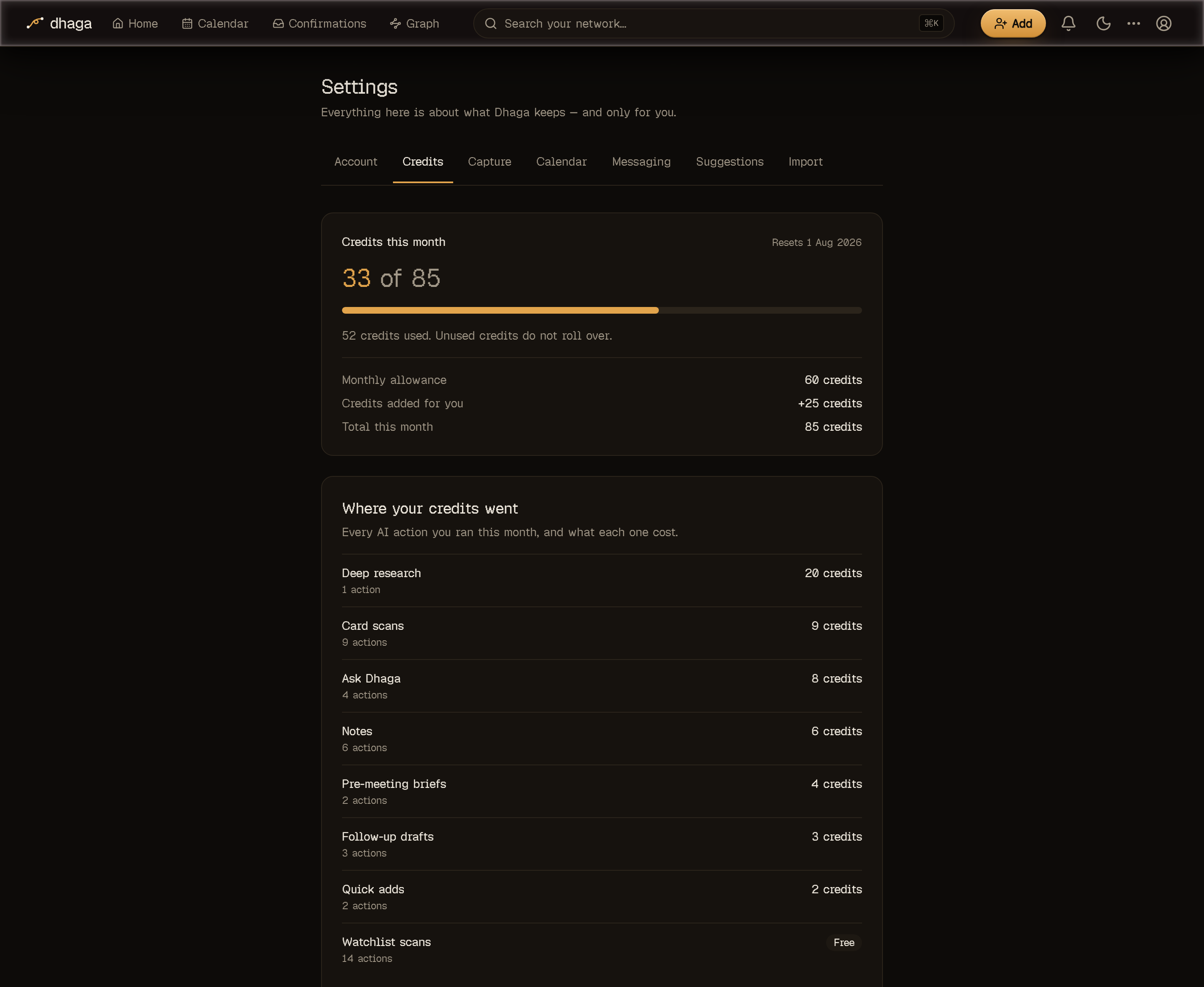This screenshot has width=1204, height=987.
Task: Click the credits usage progress bar
Action: tap(602, 310)
